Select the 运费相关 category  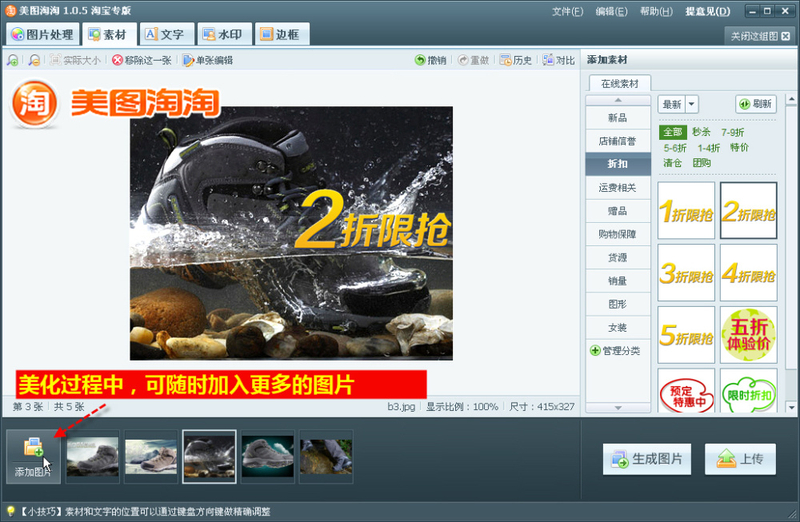(x=617, y=188)
